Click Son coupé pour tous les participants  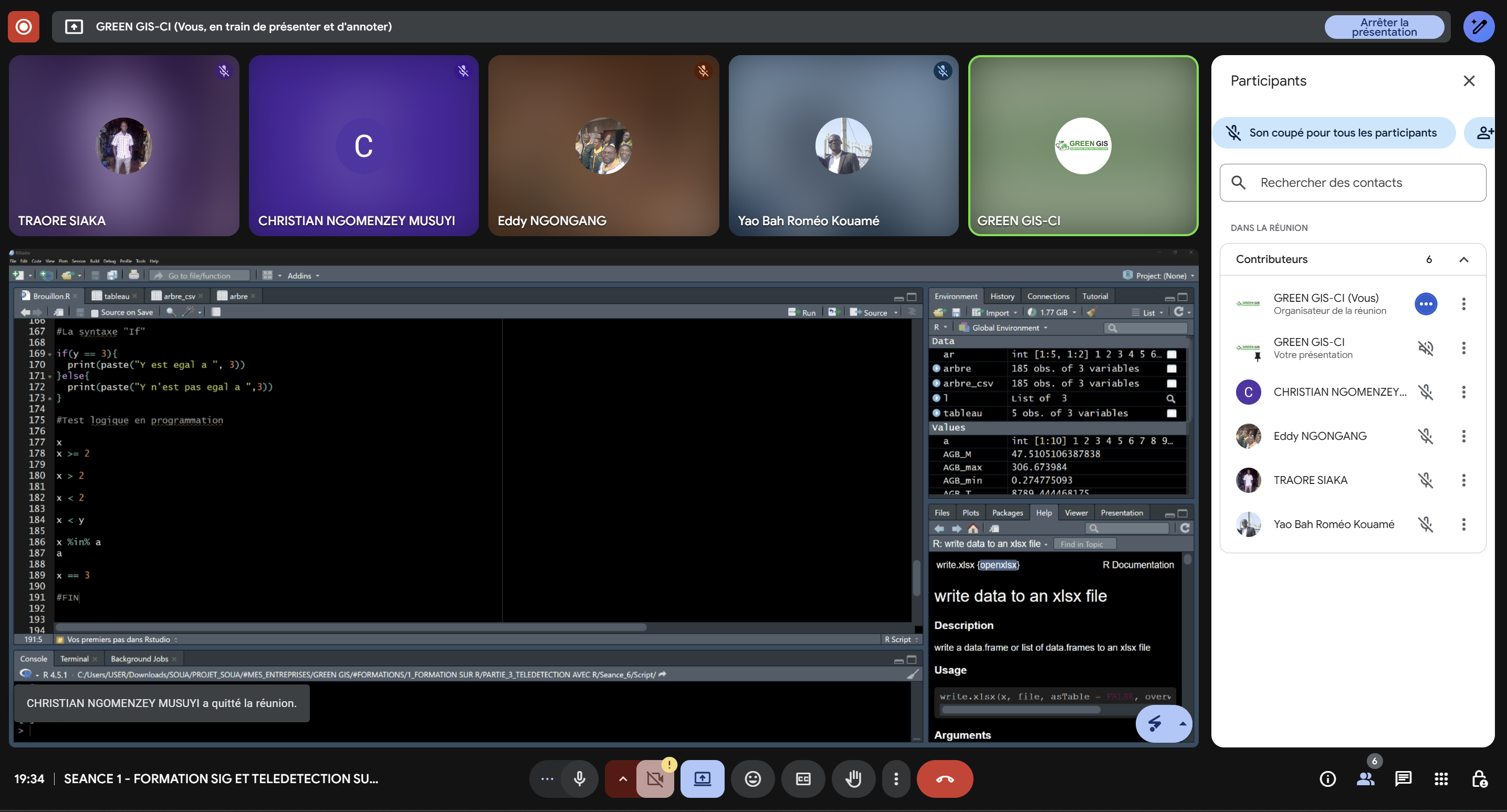click(x=1334, y=133)
